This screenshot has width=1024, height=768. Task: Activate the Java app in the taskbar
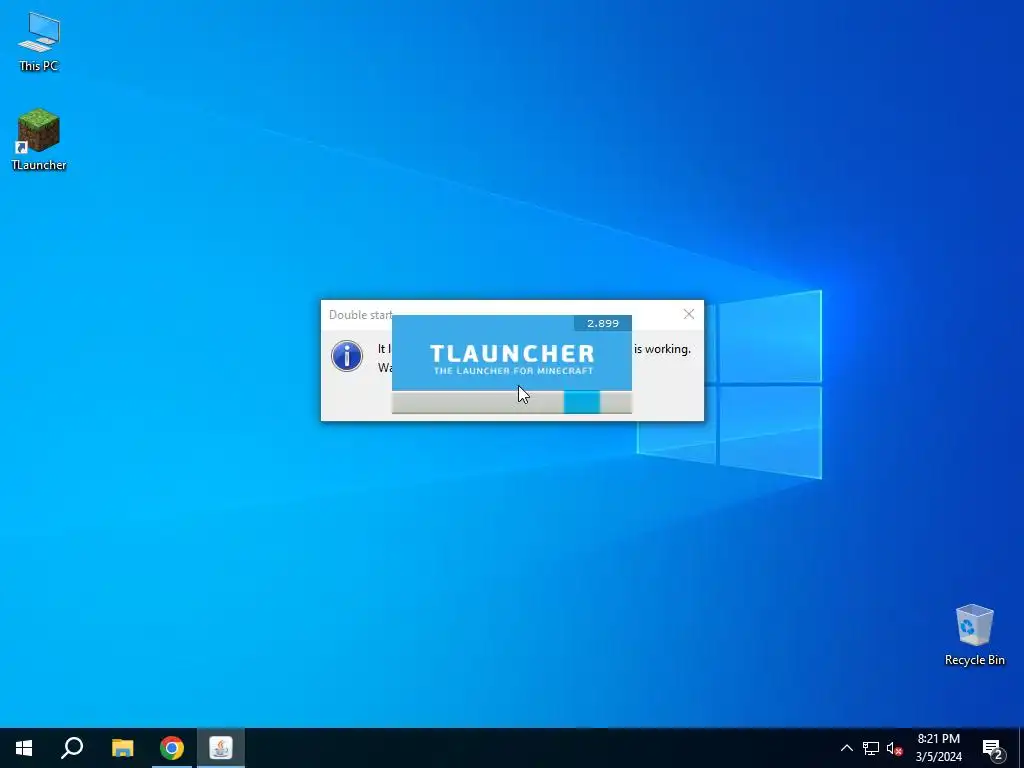221,748
